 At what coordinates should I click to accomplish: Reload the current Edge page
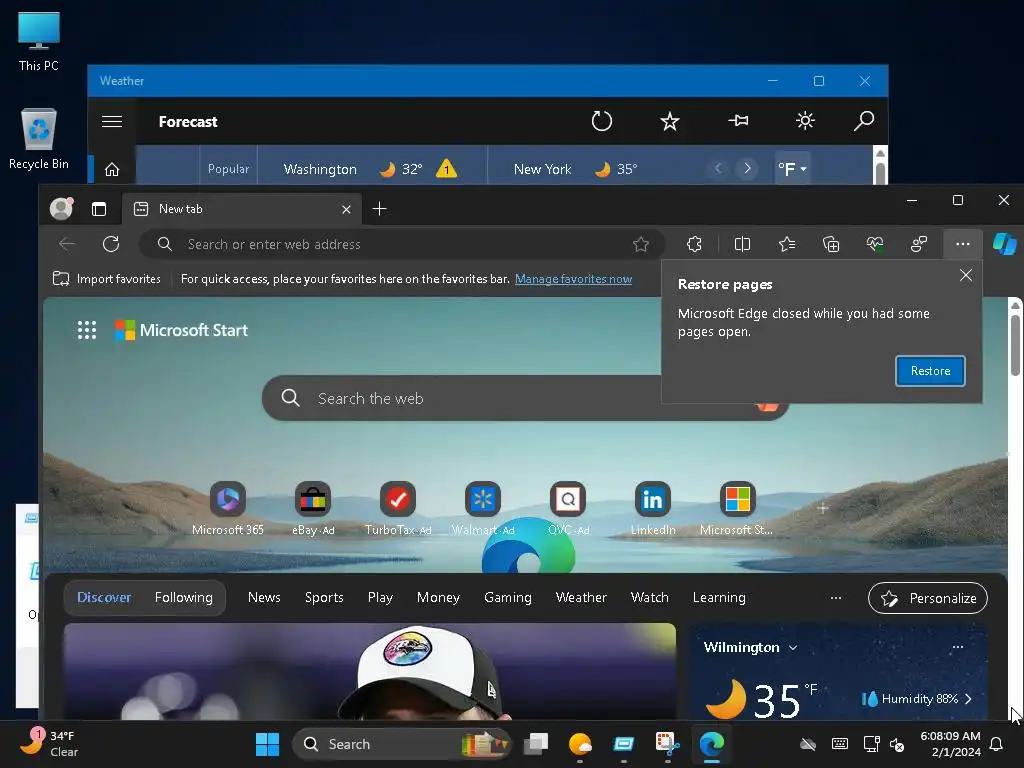pyautogui.click(x=111, y=244)
